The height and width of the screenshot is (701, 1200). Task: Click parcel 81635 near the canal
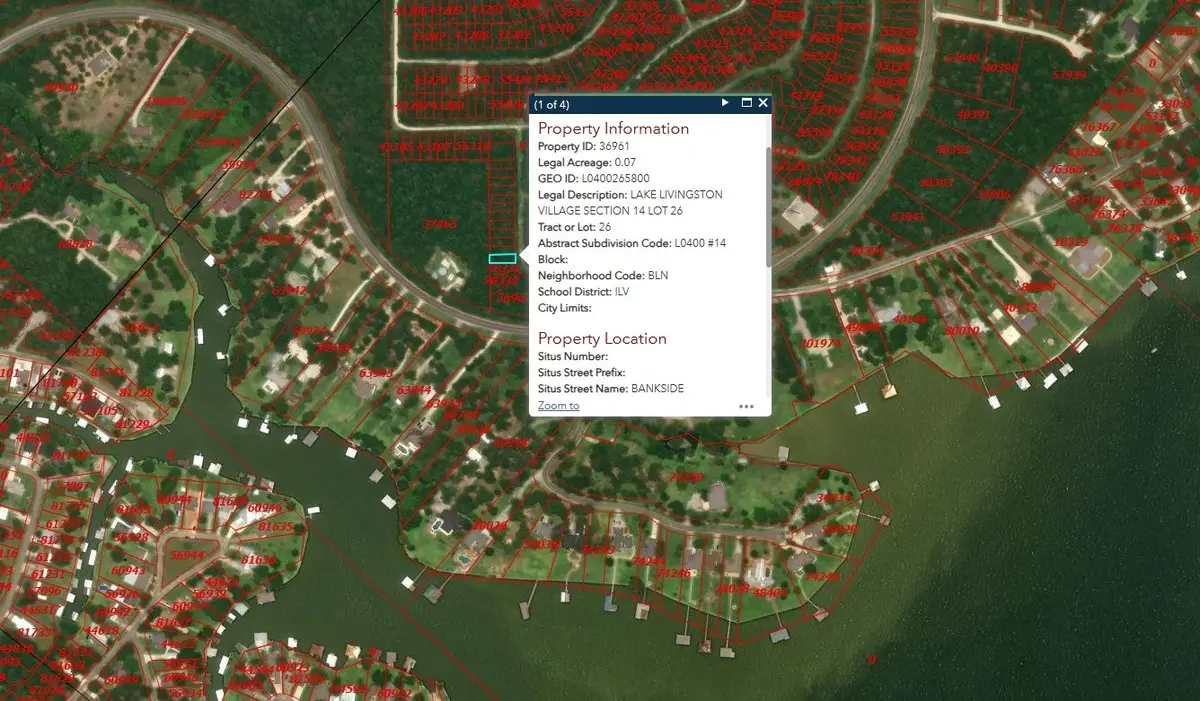(276, 527)
